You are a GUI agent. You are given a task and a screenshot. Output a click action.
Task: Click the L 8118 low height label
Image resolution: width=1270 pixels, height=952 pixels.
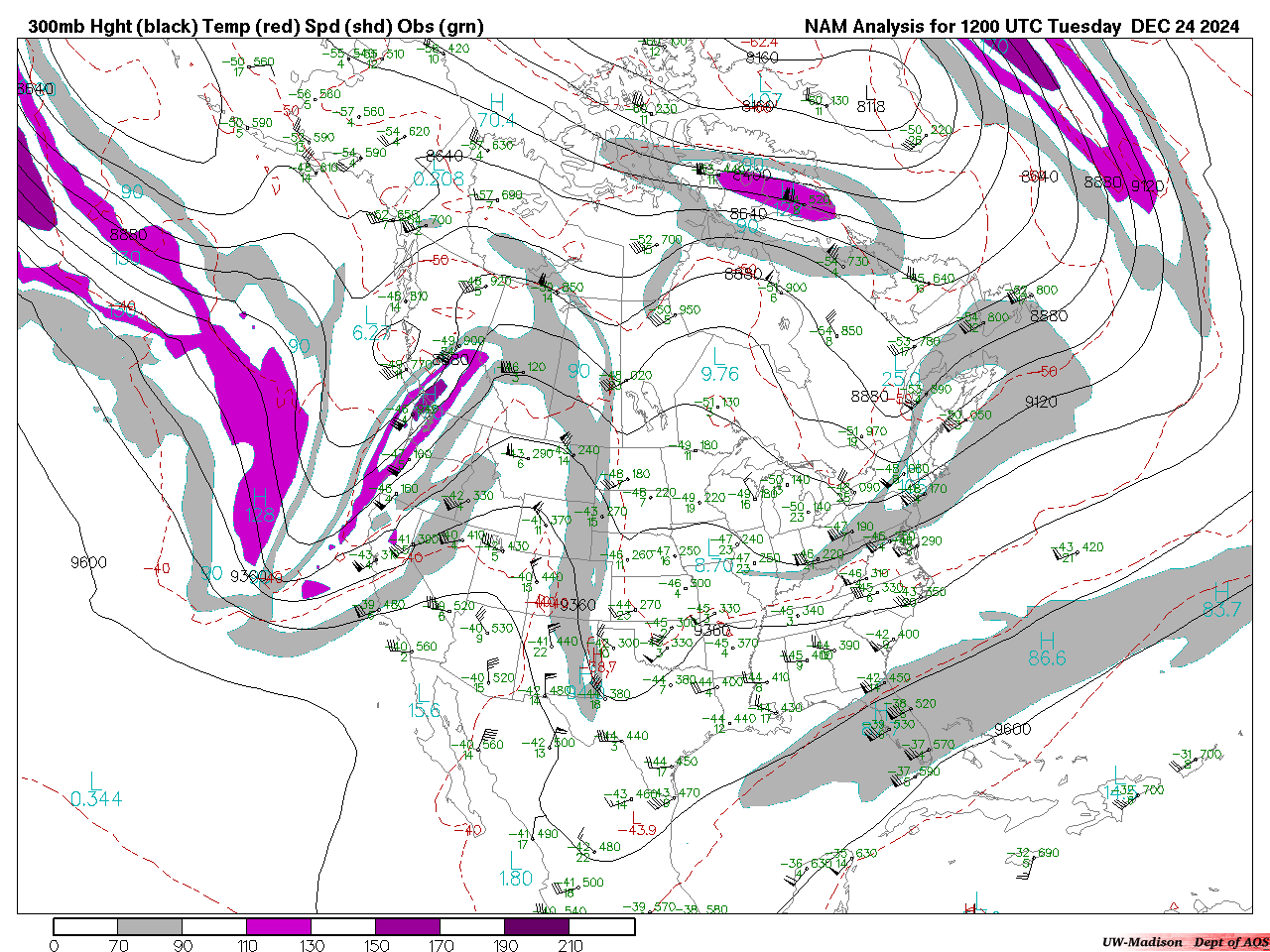click(870, 101)
